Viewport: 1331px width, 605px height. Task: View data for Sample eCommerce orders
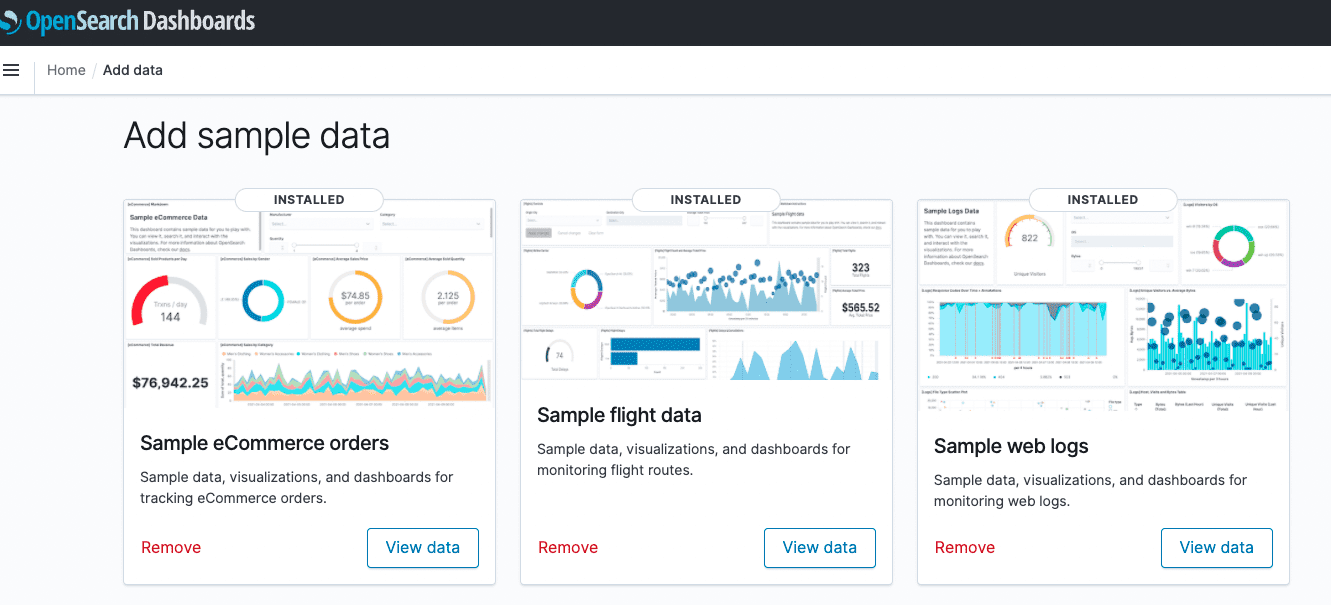tap(422, 547)
